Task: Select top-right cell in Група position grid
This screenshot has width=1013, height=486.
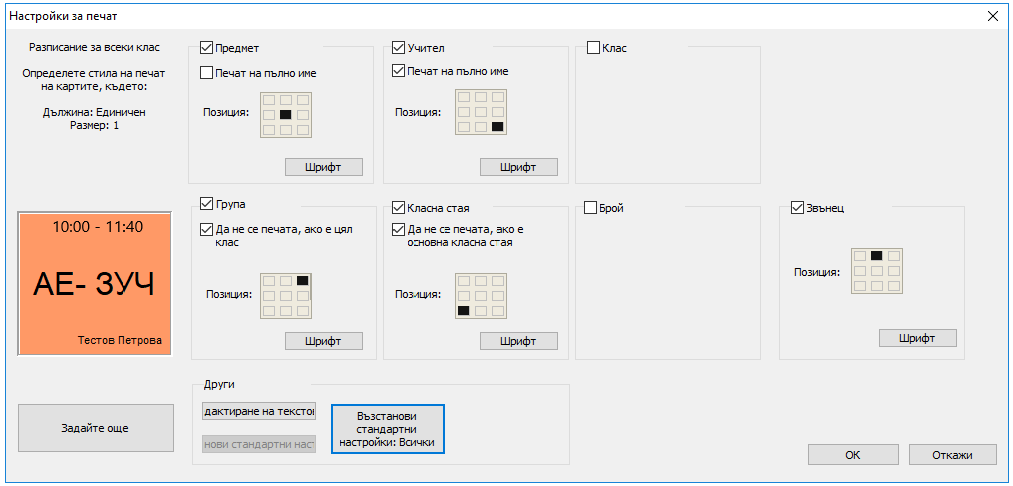Action: point(302,280)
